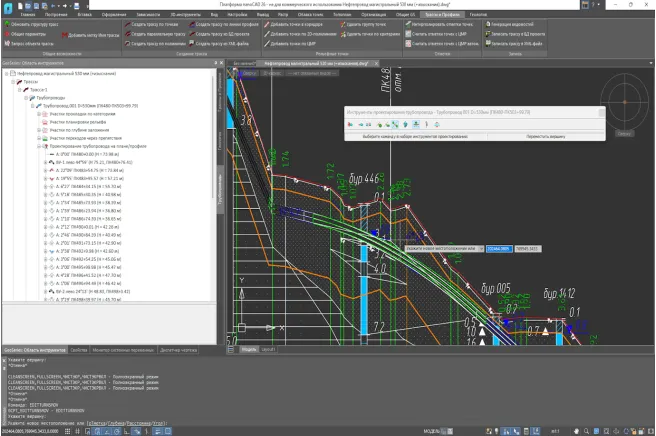656x436 pixels.
Task: Click the 'Описать структуру трасс' ribbon button
Action: (33, 25)
